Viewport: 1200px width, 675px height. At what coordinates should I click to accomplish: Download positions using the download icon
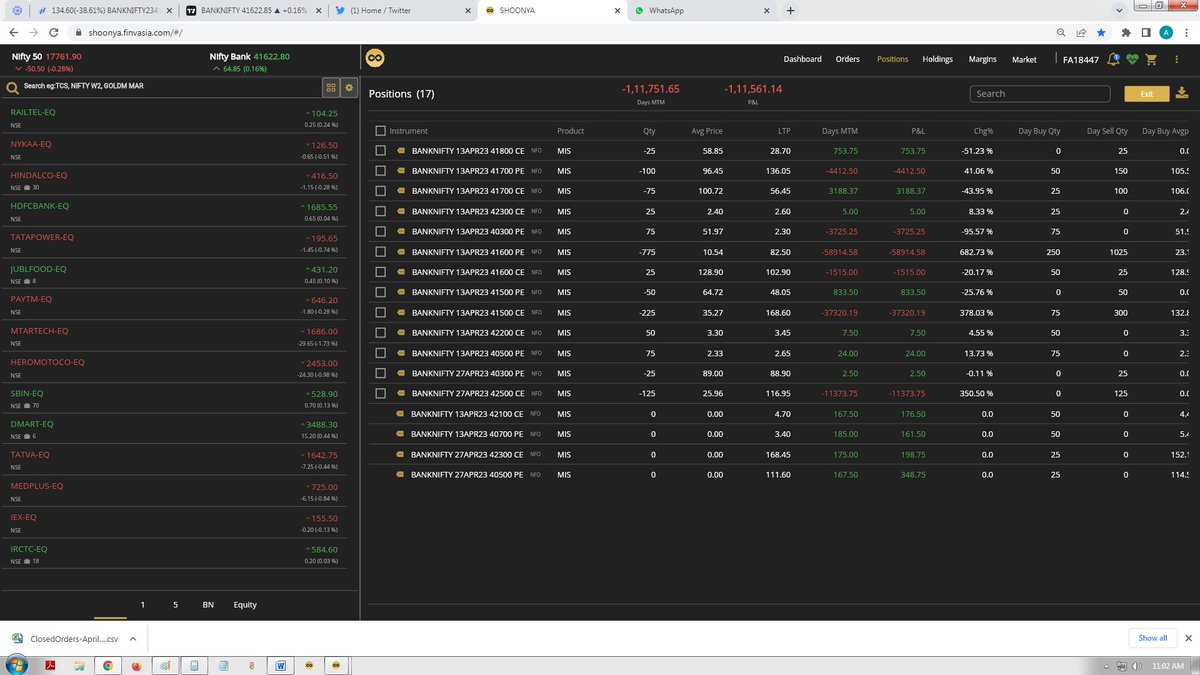(1181, 93)
